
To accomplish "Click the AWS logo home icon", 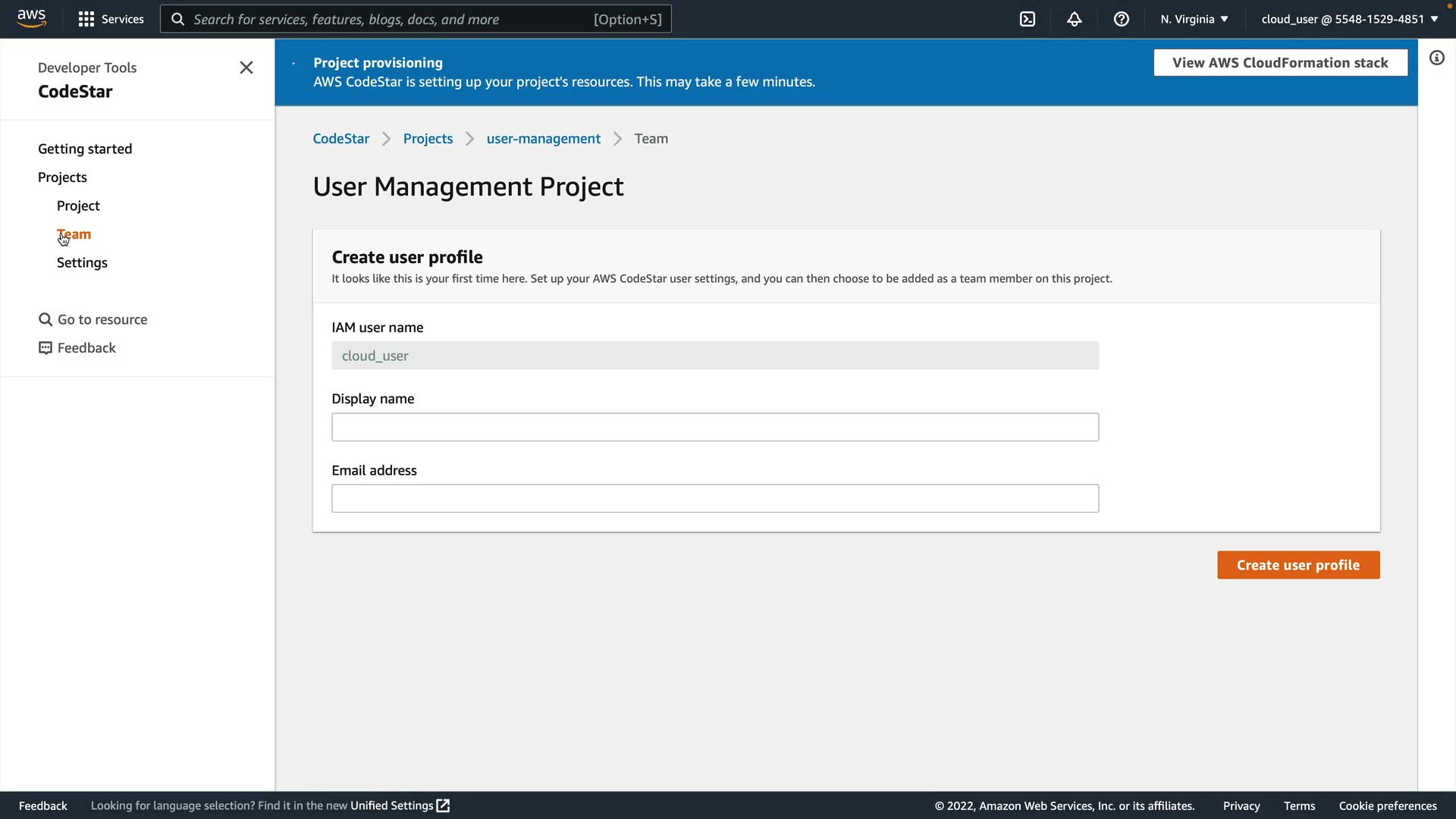I will point(31,18).
